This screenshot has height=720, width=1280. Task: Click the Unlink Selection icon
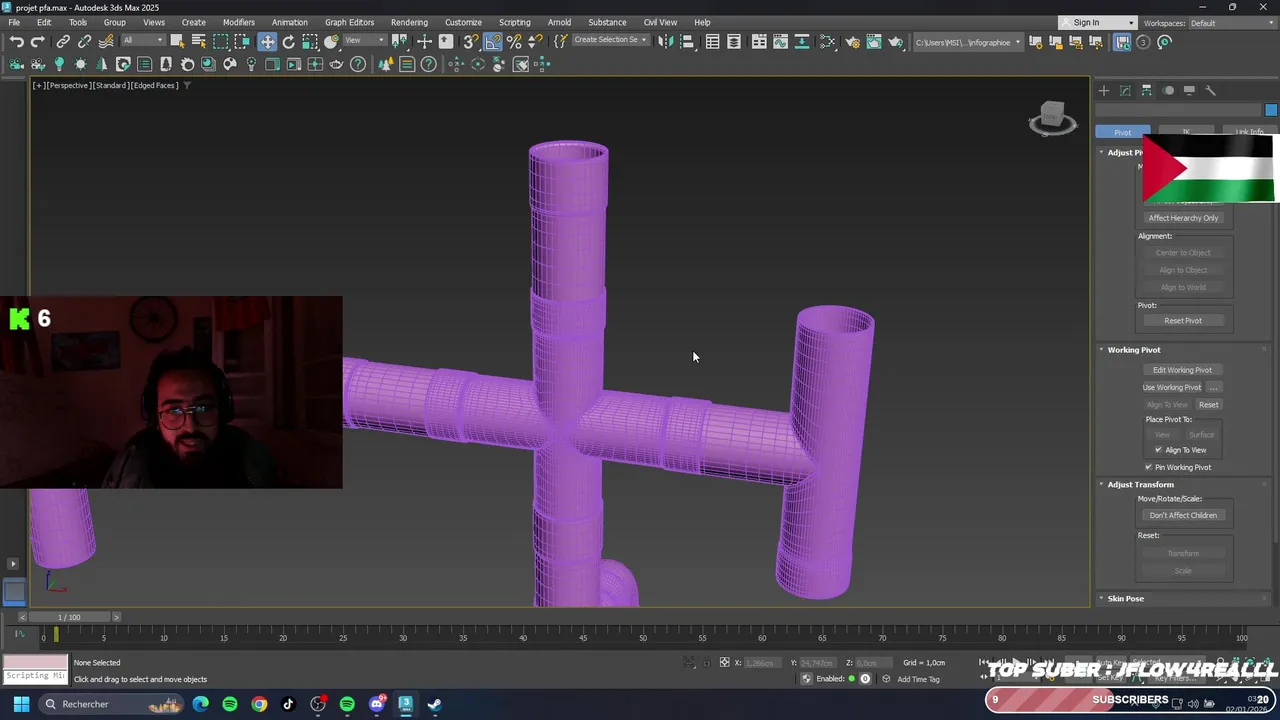click(x=84, y=42)
